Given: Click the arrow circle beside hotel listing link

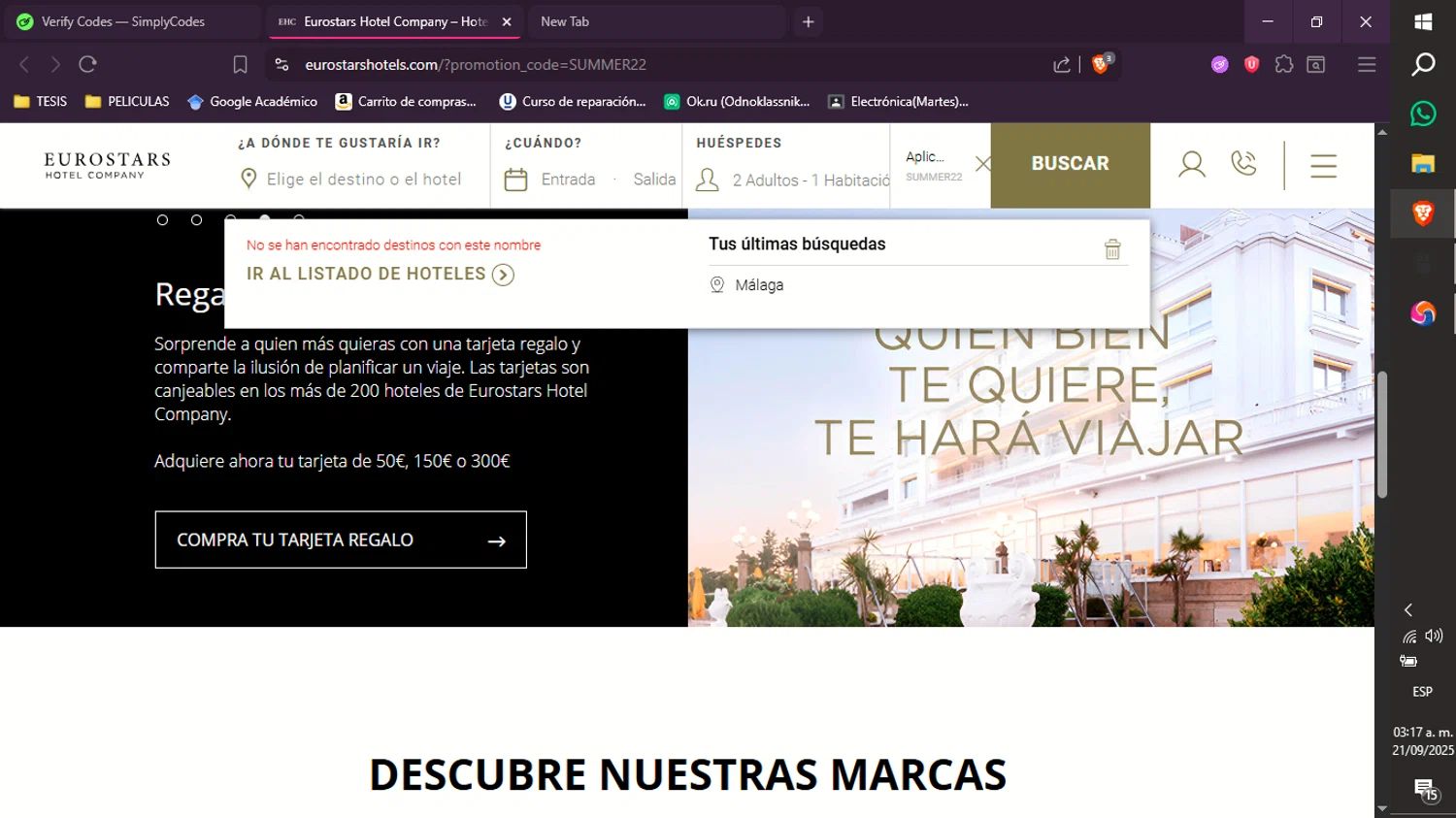Looking at the screenshot, I should pyautogui.click(x=503, y=275).
